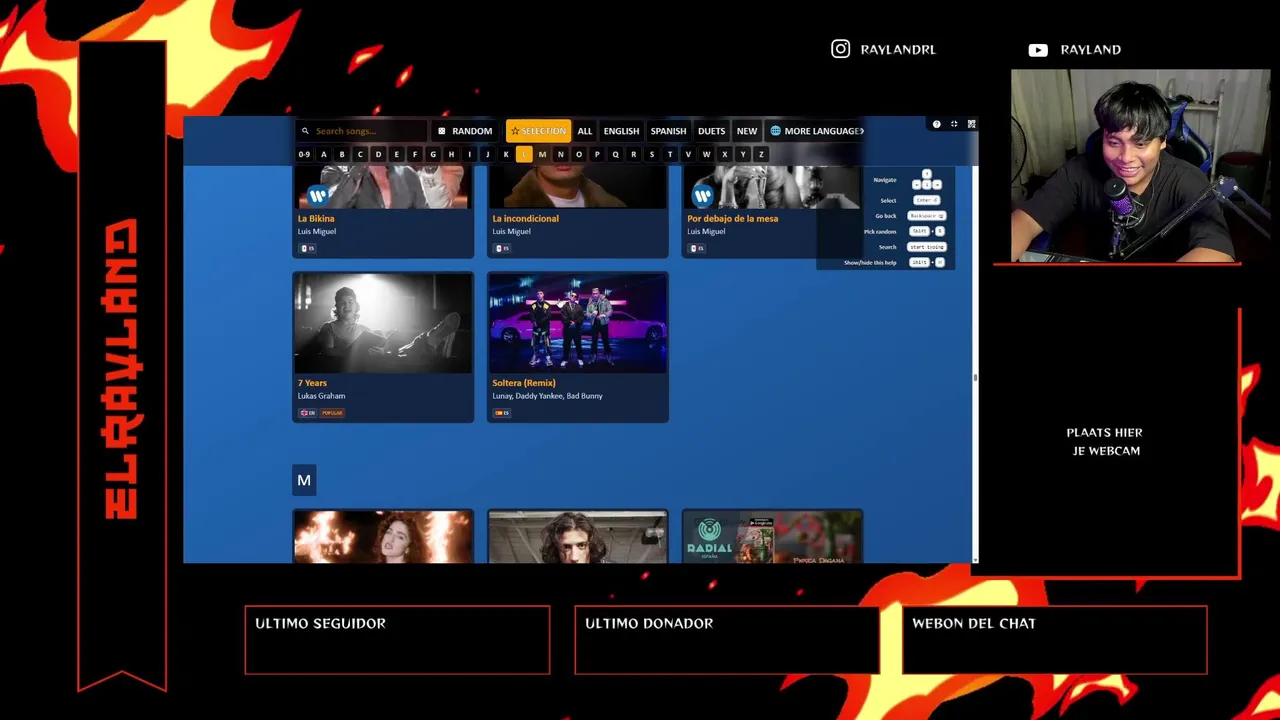This screenshot has height=720, width=1280.
Task: Open the RADIAL thumbnail in the M section
Action: point(772,537)
